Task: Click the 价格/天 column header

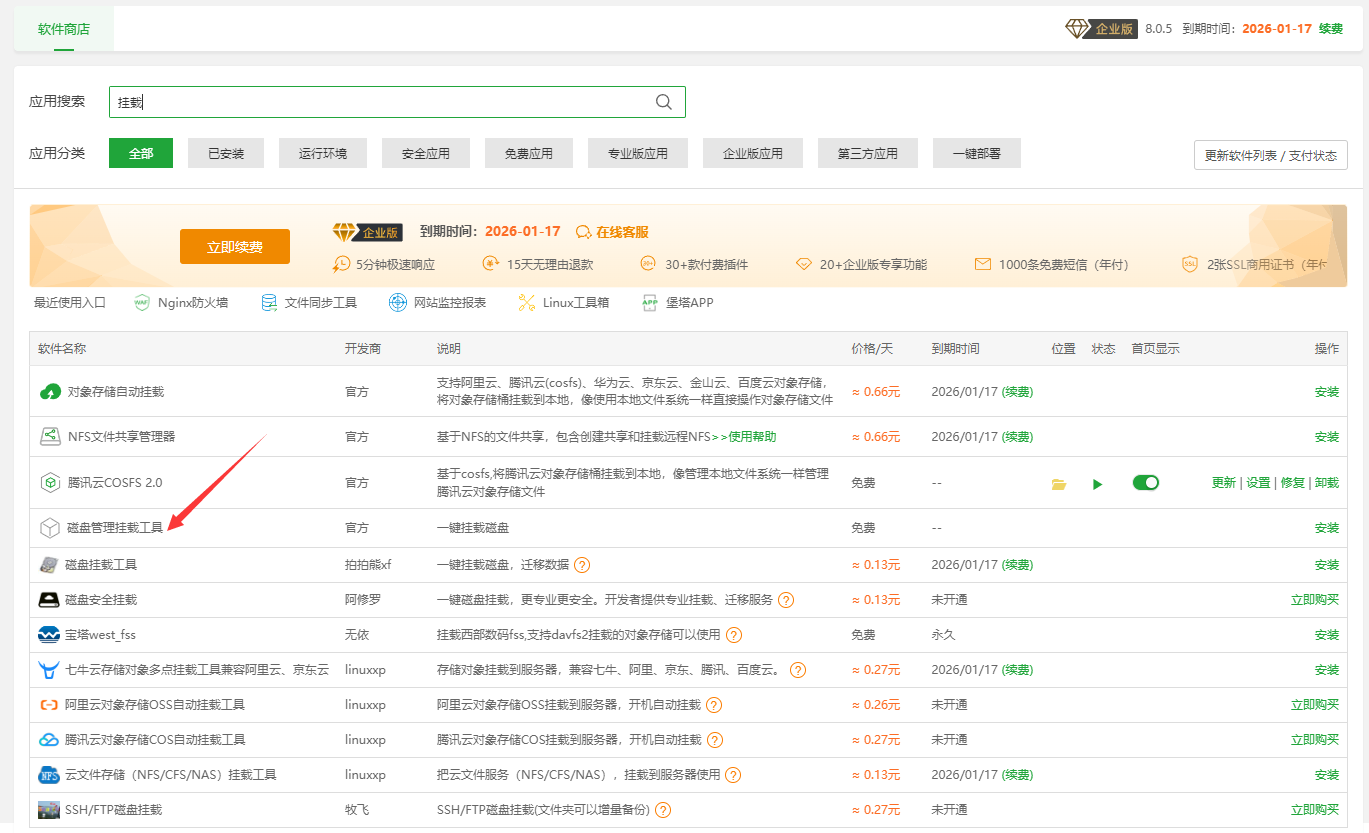Action: pyautogui.click(x=872, y=349)
